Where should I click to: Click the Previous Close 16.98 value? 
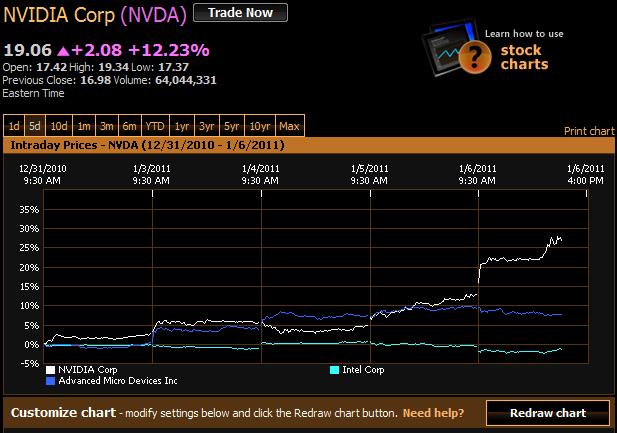(96, 80)
